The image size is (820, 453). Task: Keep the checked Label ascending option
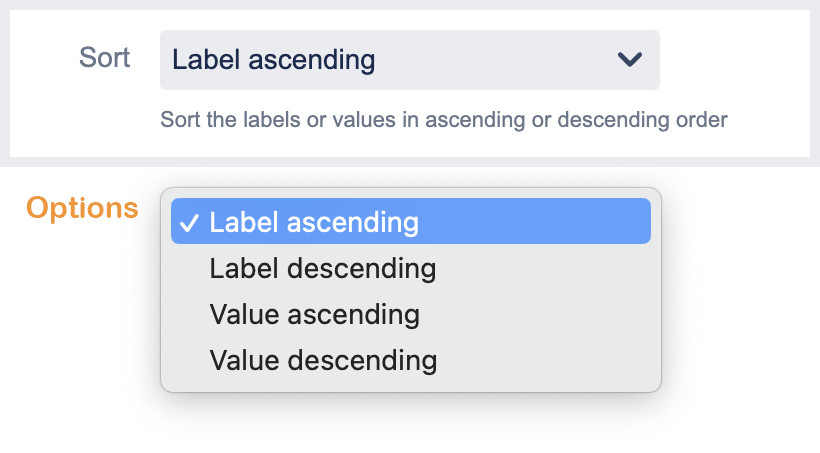[313, 221]
